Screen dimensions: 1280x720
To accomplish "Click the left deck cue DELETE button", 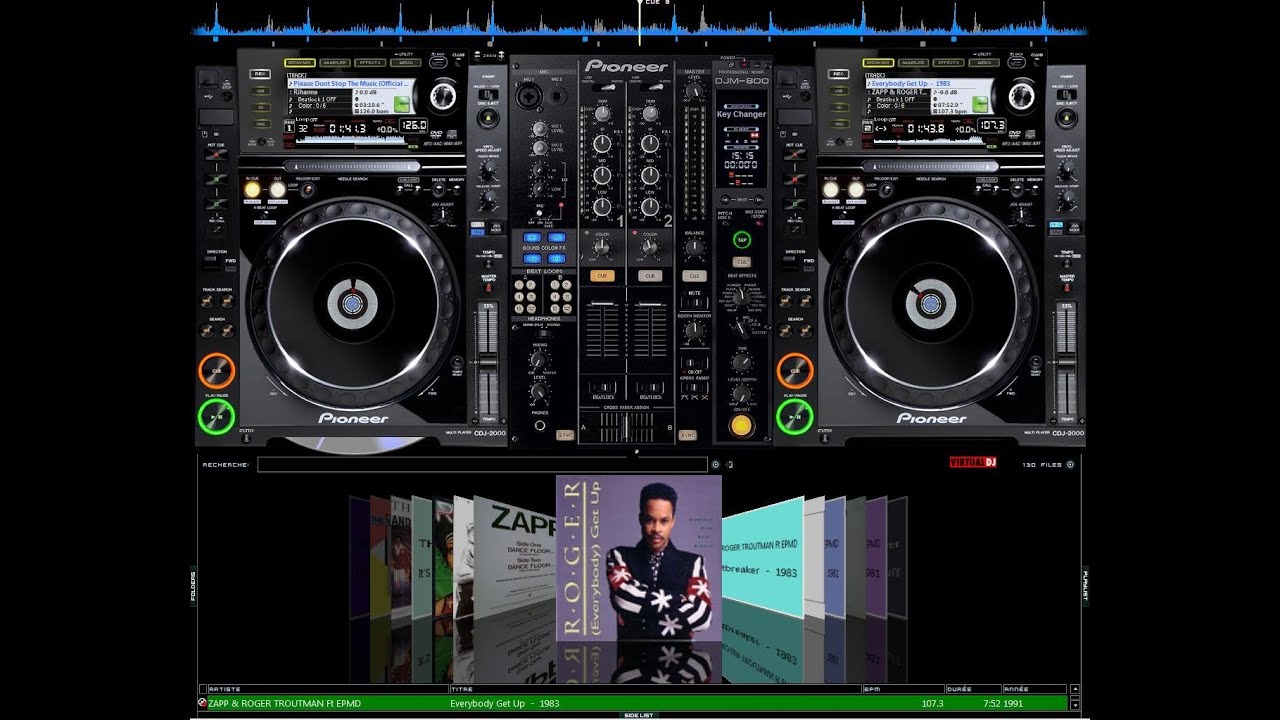I will point(437,189).
